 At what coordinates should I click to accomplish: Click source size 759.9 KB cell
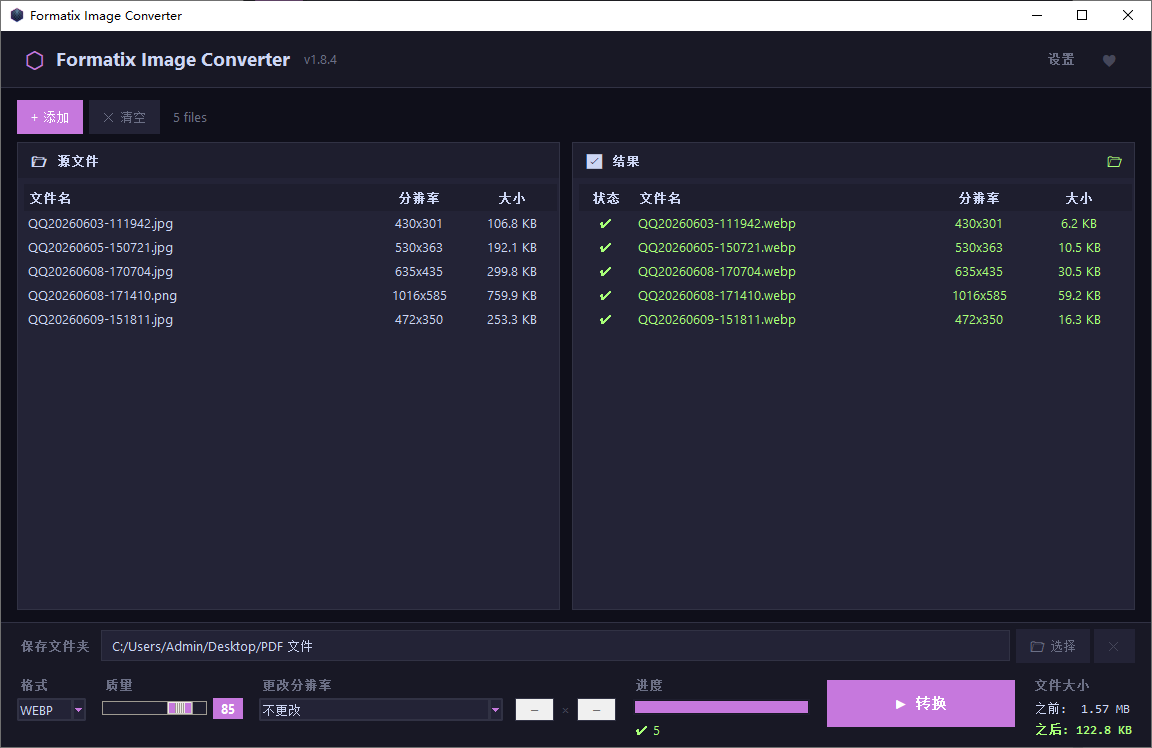coord(511,295)
